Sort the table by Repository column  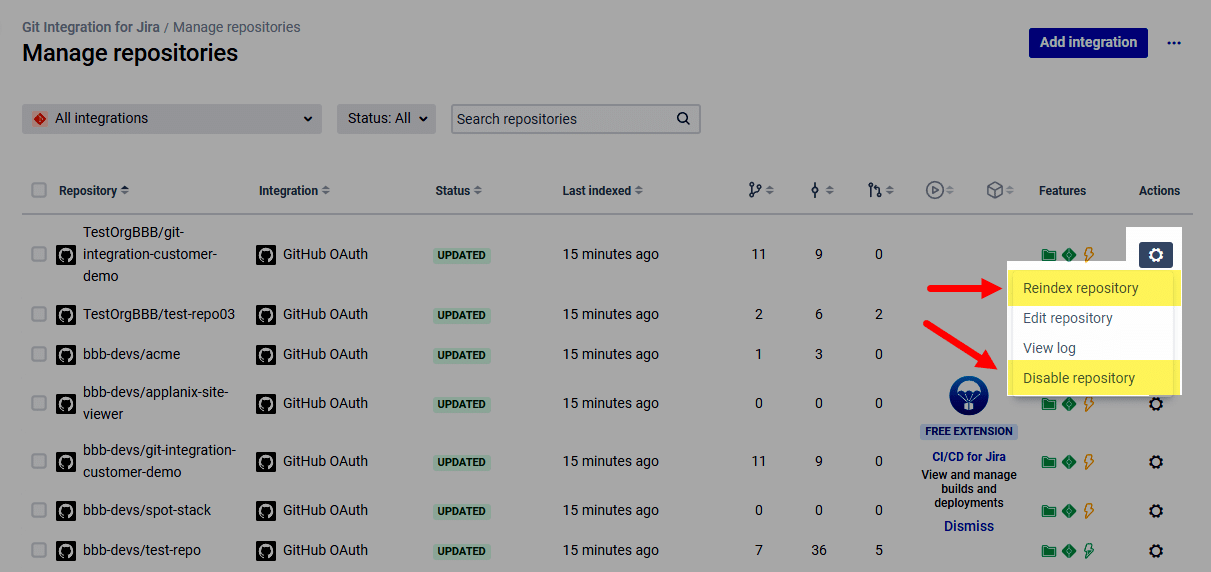94,190
